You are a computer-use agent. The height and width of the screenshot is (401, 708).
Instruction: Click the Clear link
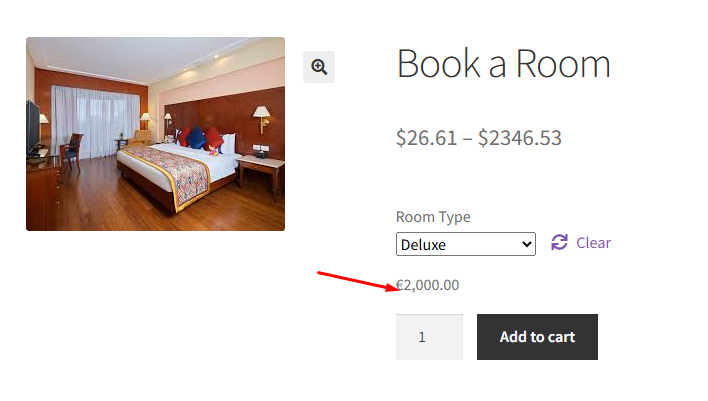point(593,242)
